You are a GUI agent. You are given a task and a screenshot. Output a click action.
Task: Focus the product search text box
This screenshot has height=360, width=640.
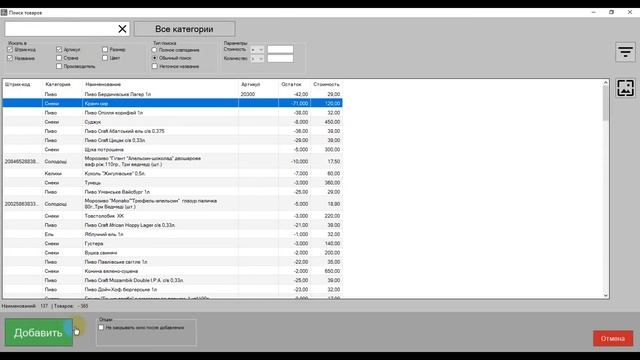[61, 29]
